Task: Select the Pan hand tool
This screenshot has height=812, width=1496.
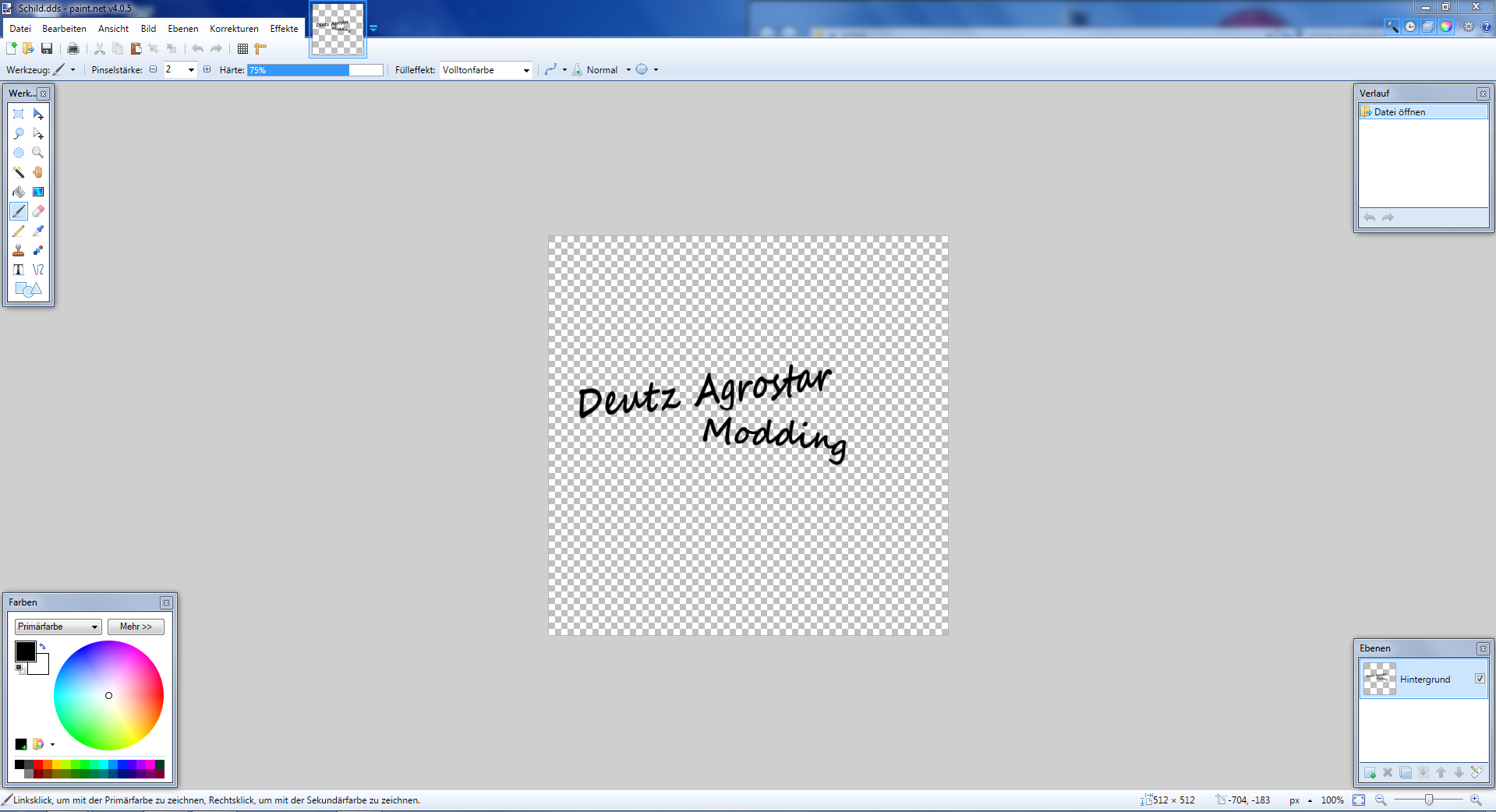Action: tap(38, 172)
